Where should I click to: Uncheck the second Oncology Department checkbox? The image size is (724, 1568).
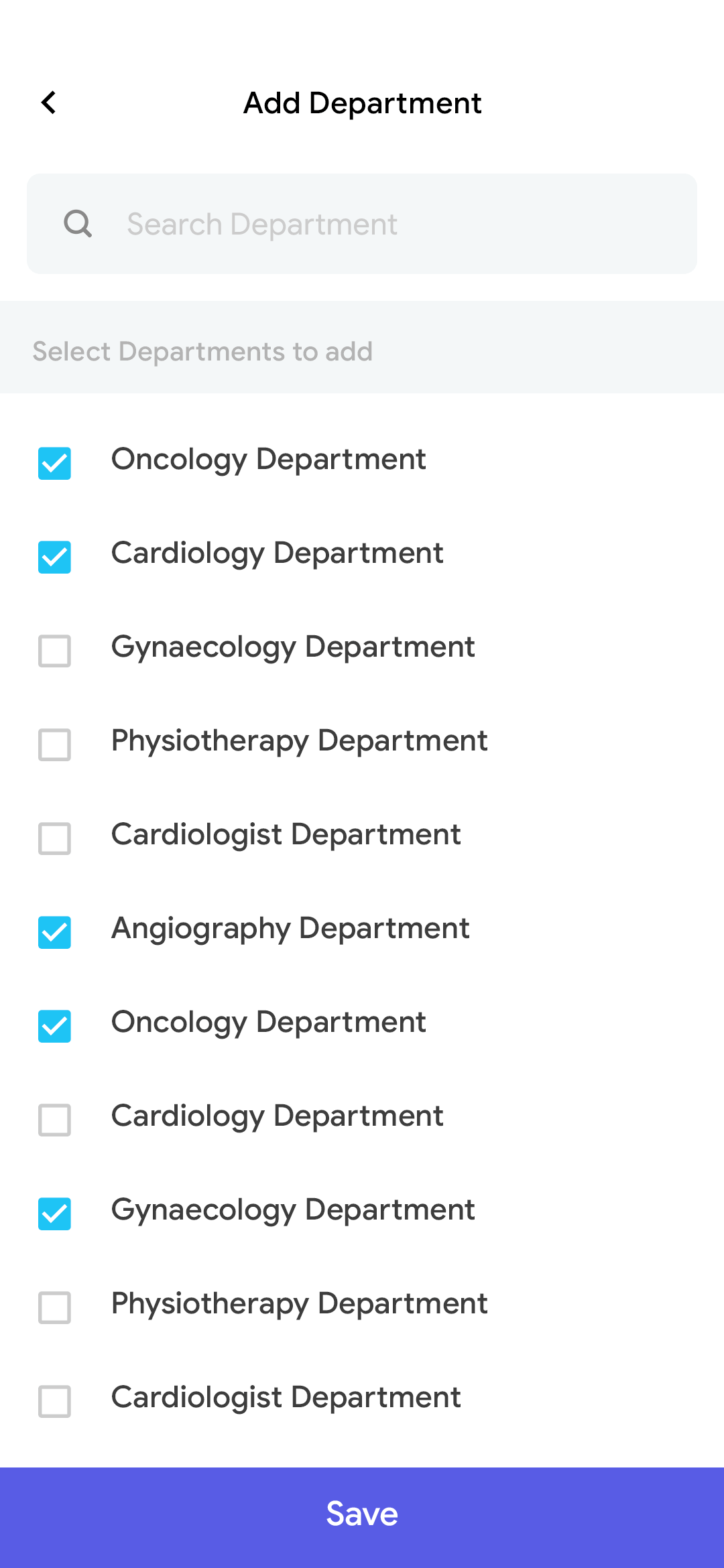[54, 1026]
